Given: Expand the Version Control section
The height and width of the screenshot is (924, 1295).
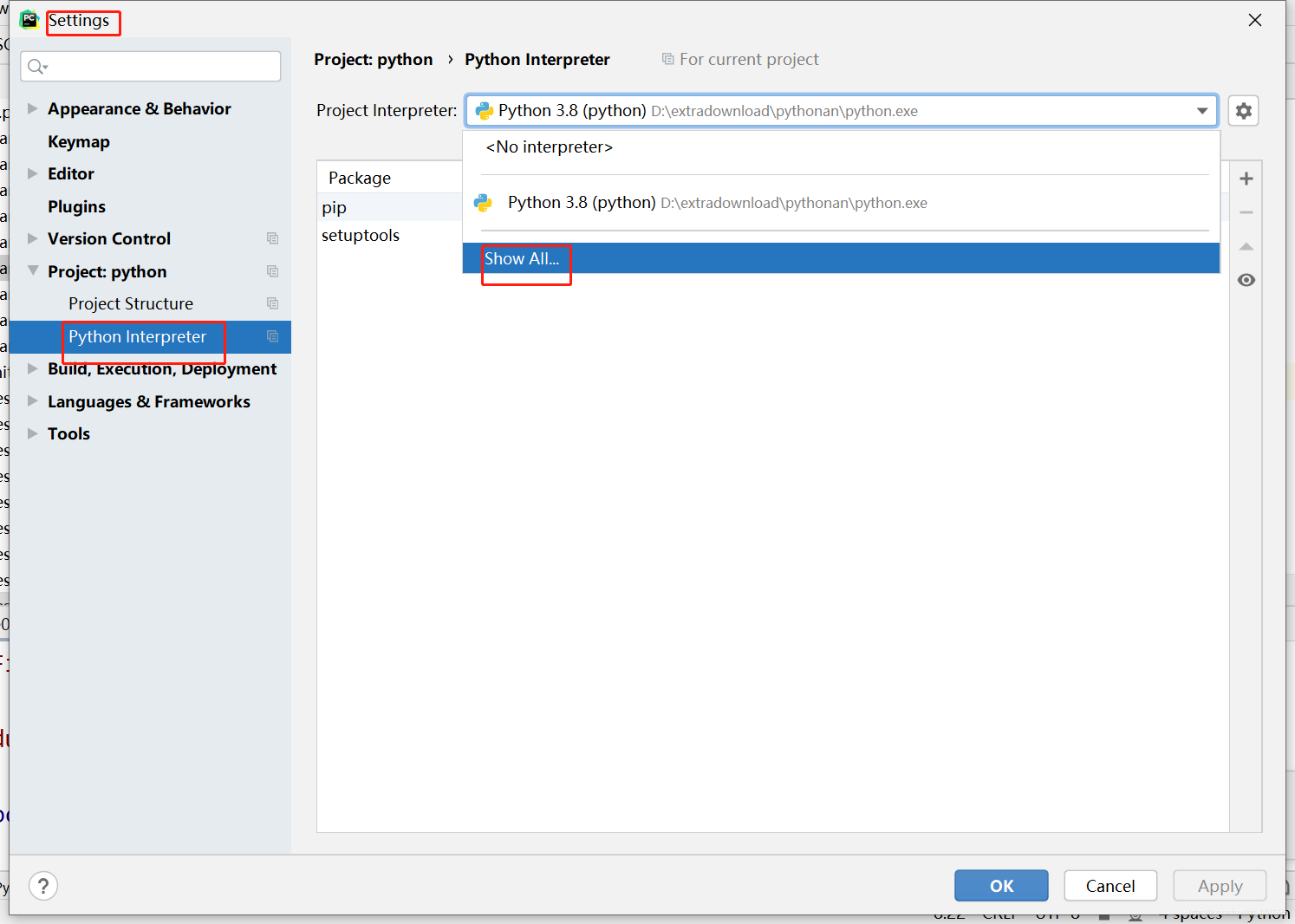Looking at the screenshot, I should click(33, 238).
